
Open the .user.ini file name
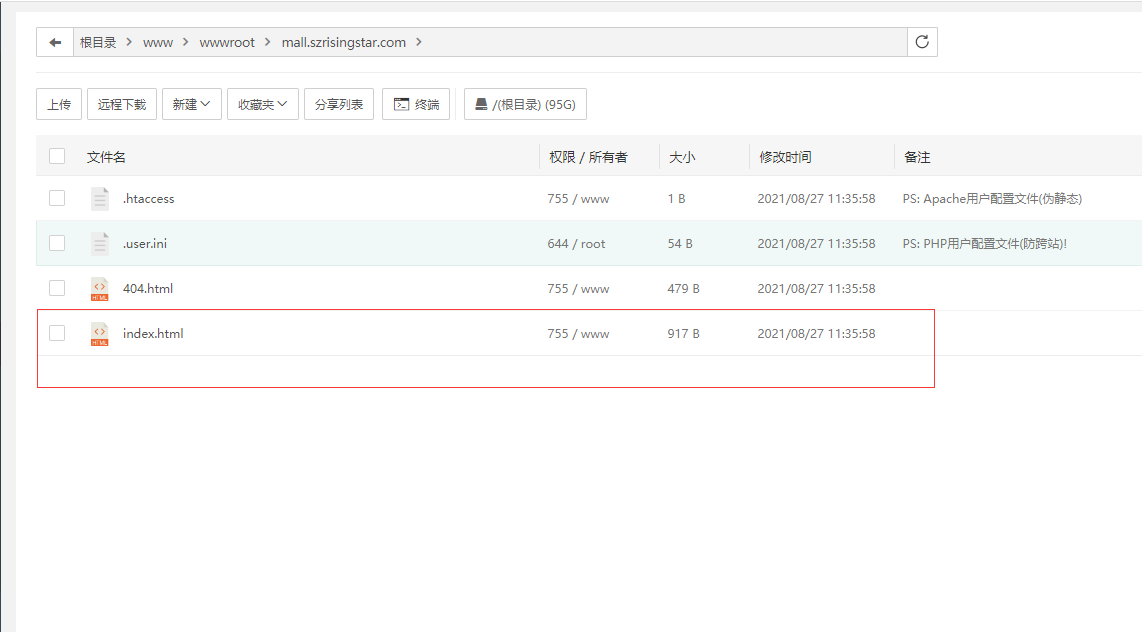tap(145, 244)
